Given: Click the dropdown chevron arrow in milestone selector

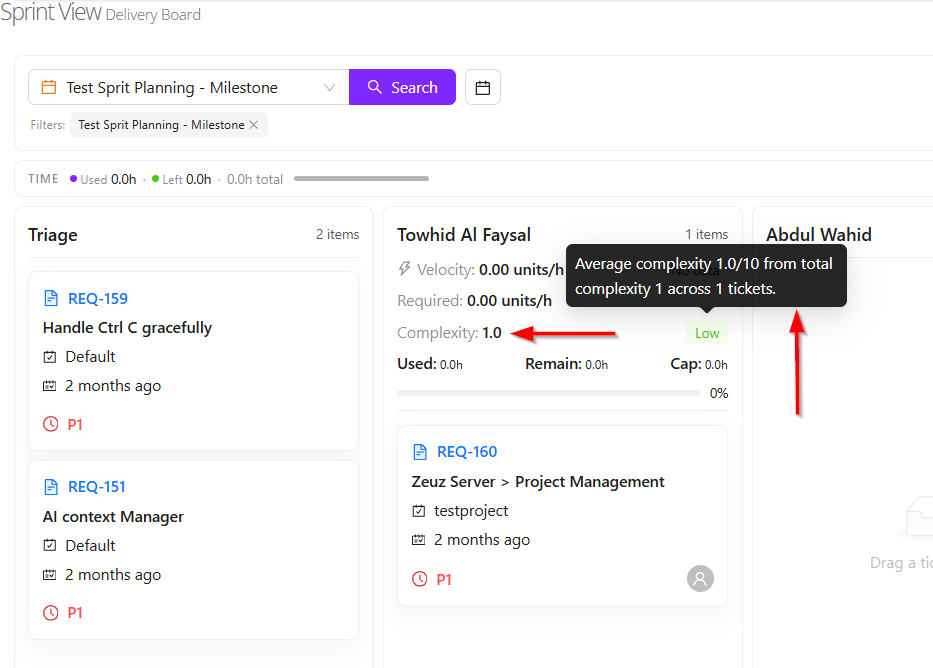Looking at the screenshot, I should (x=330, y=88).
